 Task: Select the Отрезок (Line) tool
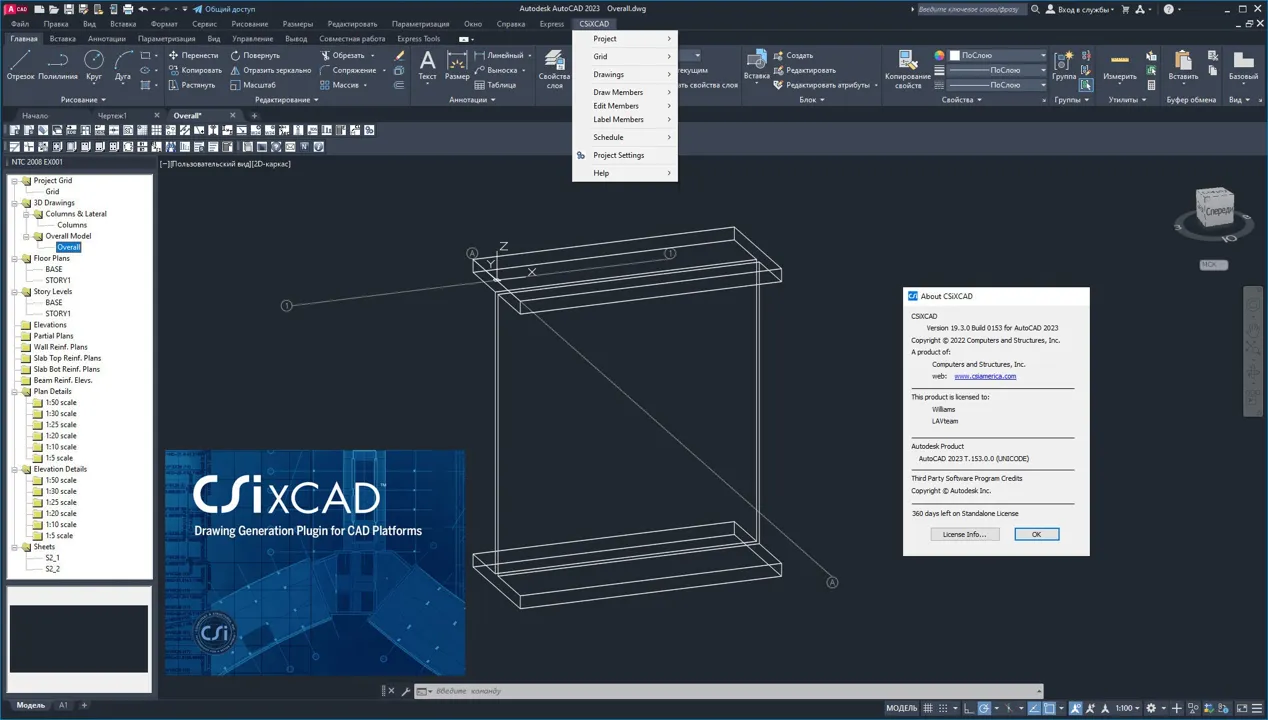pos(20,65)
